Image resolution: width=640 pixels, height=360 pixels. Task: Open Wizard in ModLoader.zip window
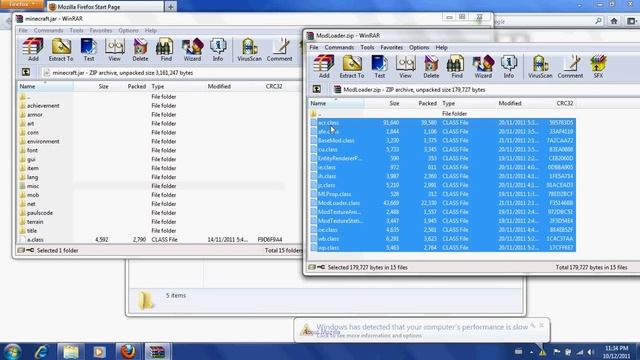[x=483, y=67]
